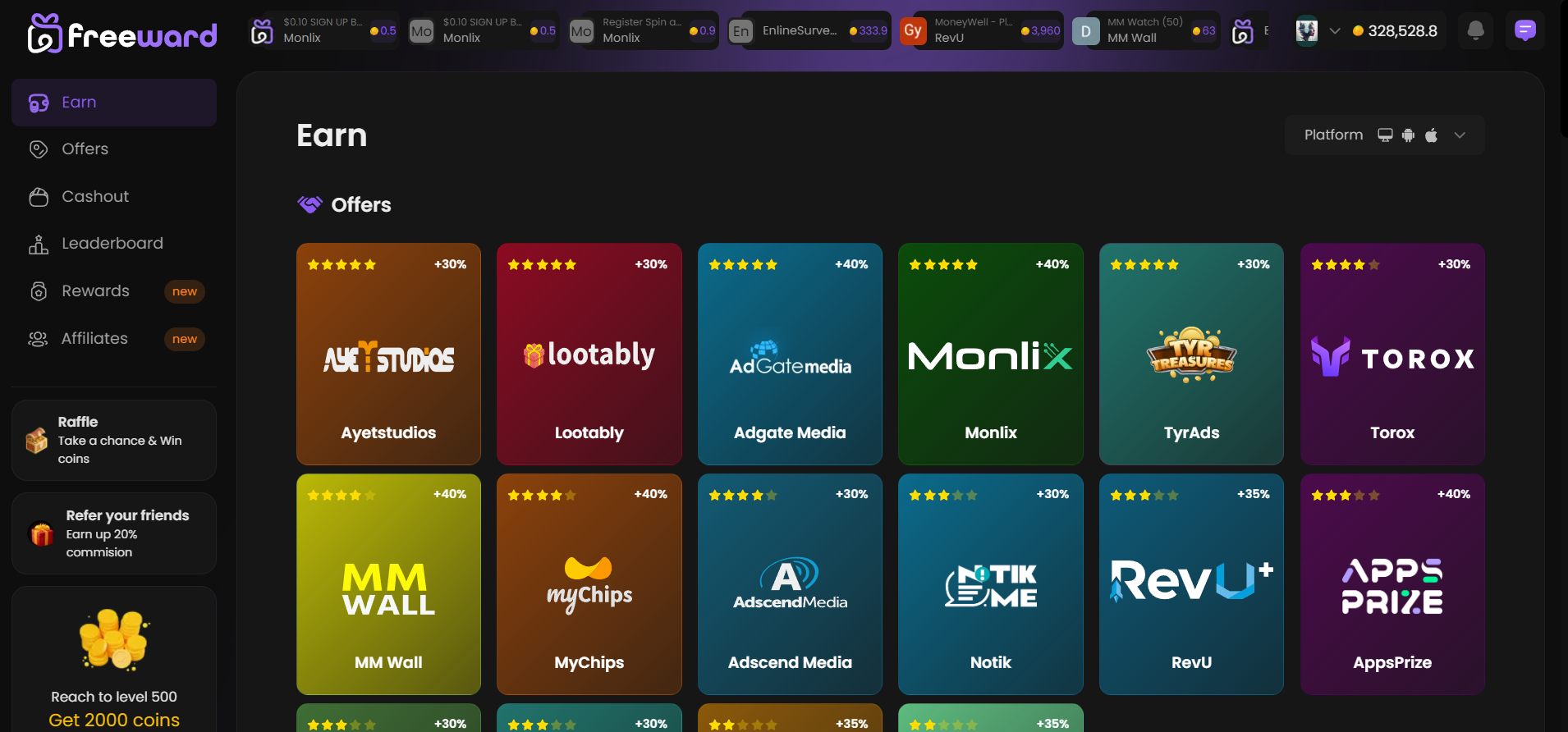1568x732 pixels.
Task: Click the desktop platform icon
Action: coord(1385,135)
